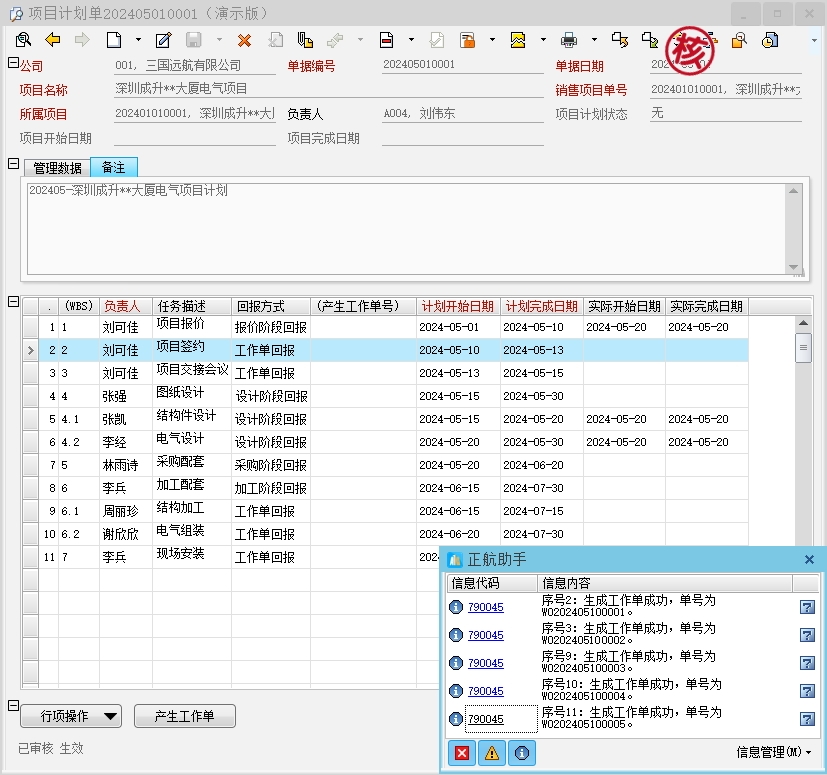This screenshot has width=827, height=775.
Task: Expand the dropdown arrow beside printer icon
Action: pyautogui.click(x=594, y=40)
